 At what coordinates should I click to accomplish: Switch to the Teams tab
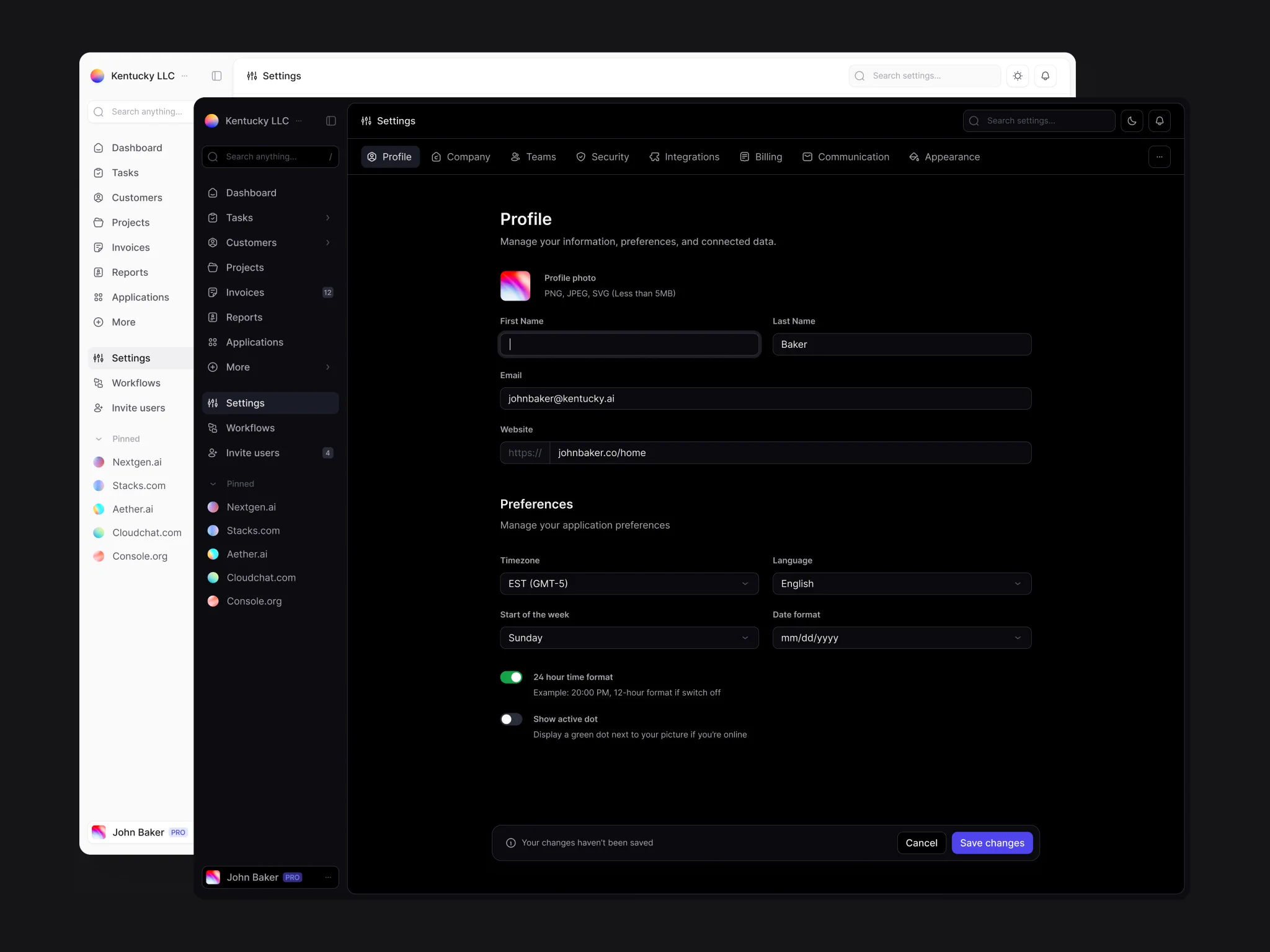[x=533, y=157]
